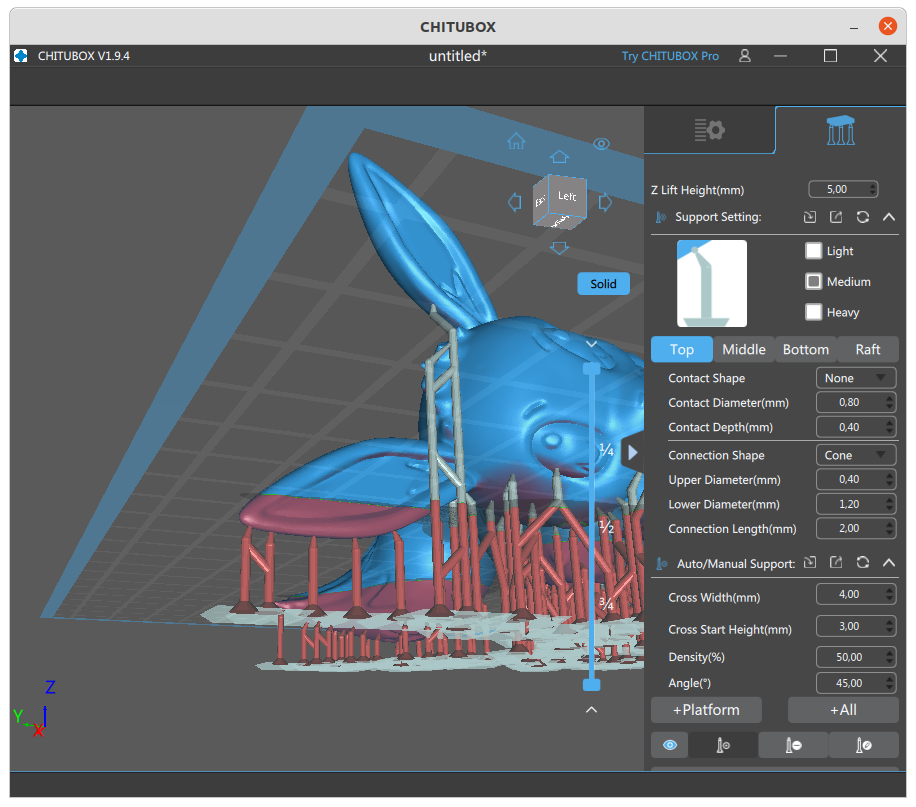Image resolution: width=916 pixels, height=807 pixels.
Task: Enable the Heavy support checkbox
Action: pyautogui.click(x=813, y=311)
